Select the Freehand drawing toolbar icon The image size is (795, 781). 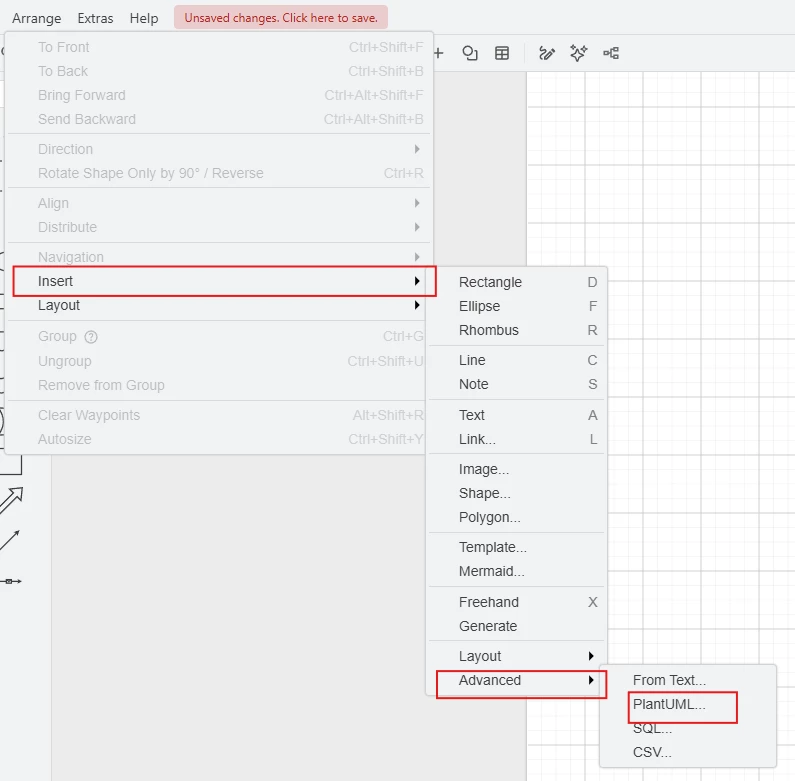pyautogui.click(x=547, y=53)
